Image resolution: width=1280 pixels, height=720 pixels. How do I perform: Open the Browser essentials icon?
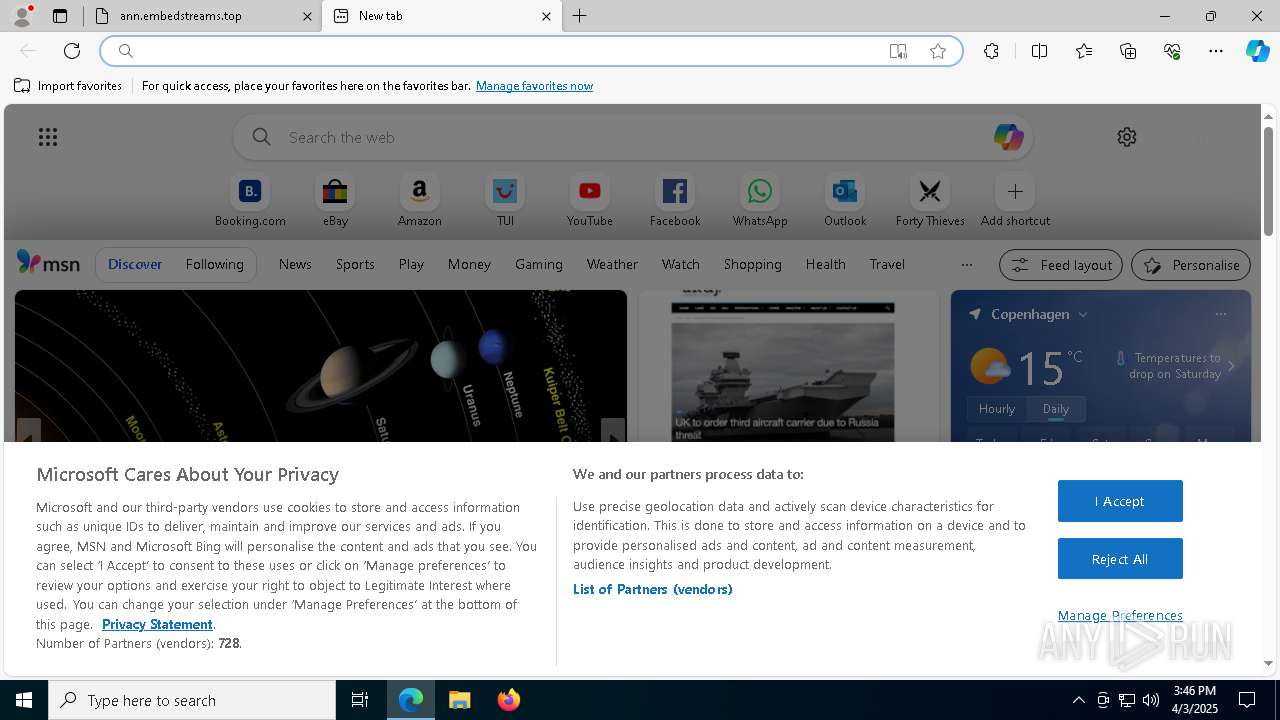(x=1172, y=51)
